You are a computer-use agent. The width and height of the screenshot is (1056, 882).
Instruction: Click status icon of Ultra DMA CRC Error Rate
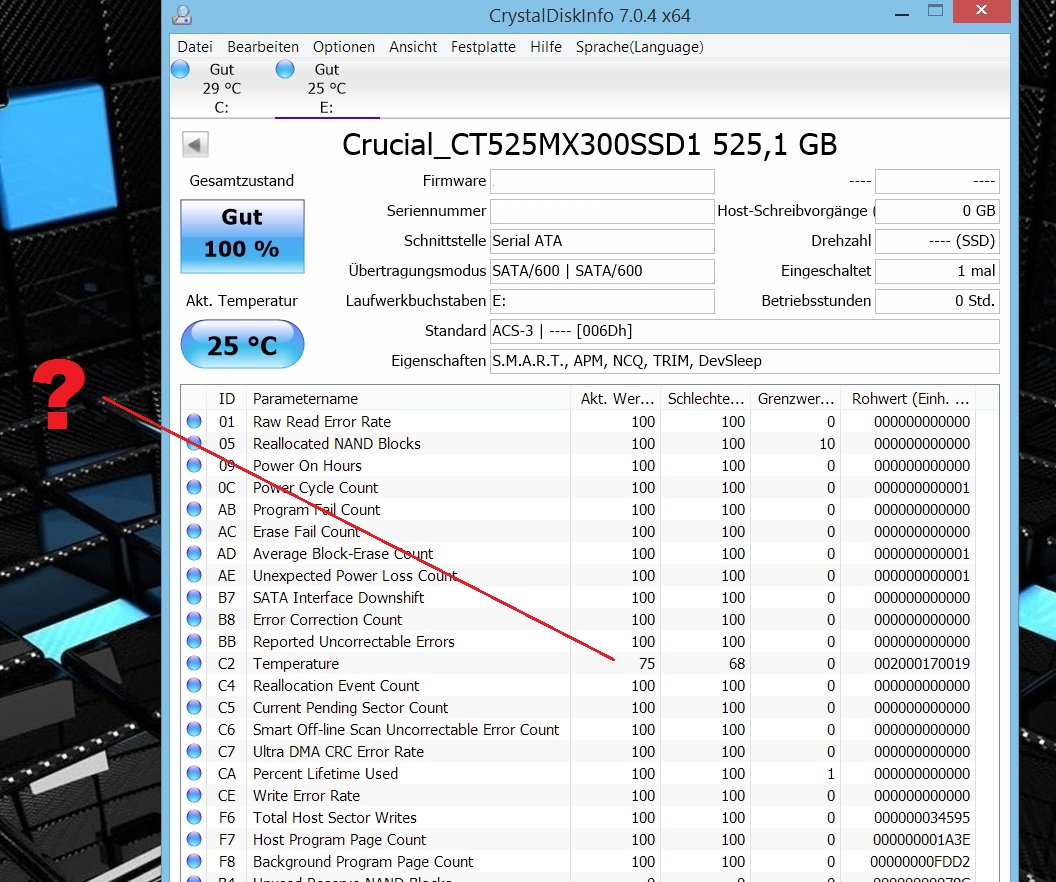[x=194, y=751]
